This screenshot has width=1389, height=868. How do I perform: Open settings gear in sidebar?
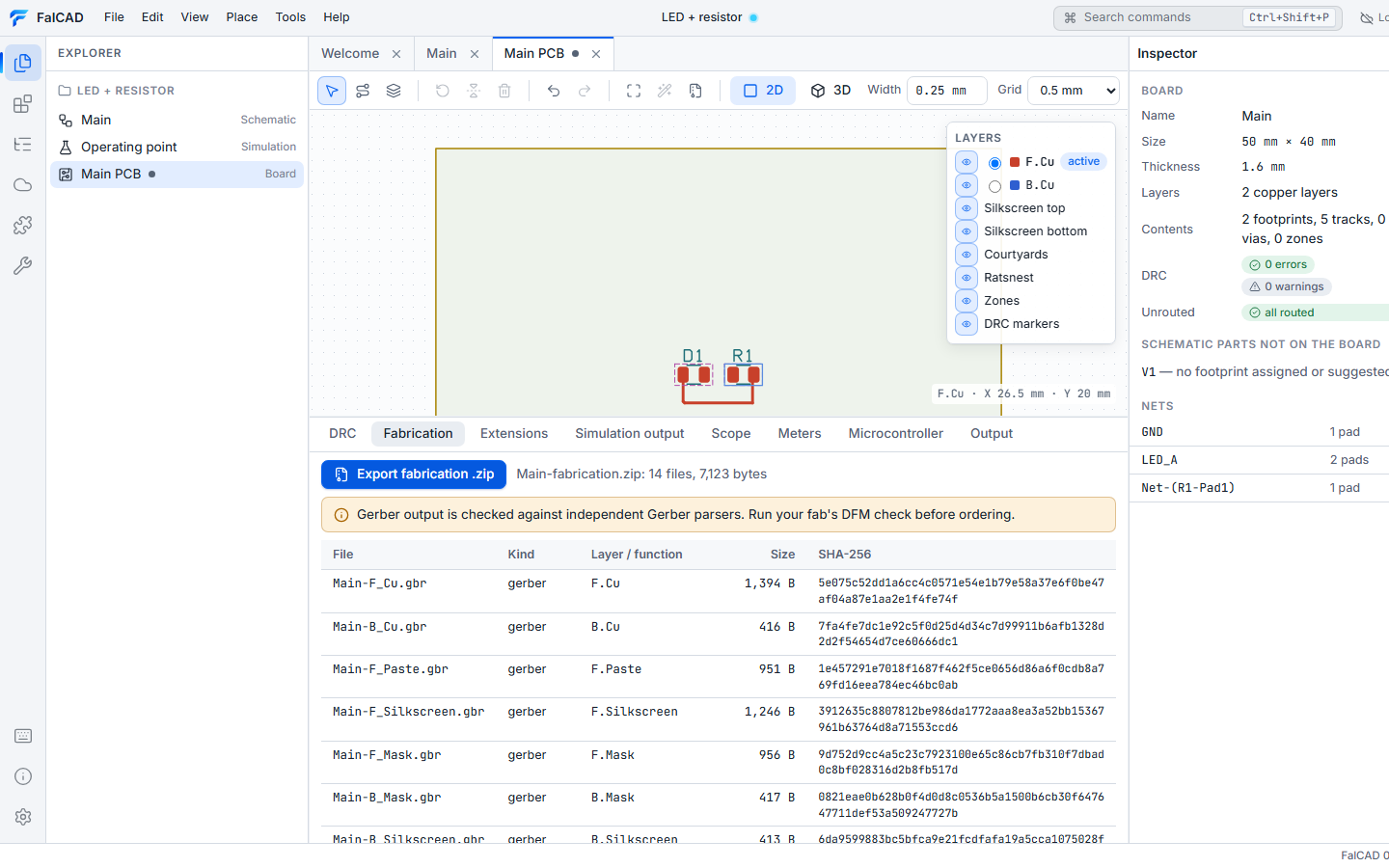click(23, 817)
